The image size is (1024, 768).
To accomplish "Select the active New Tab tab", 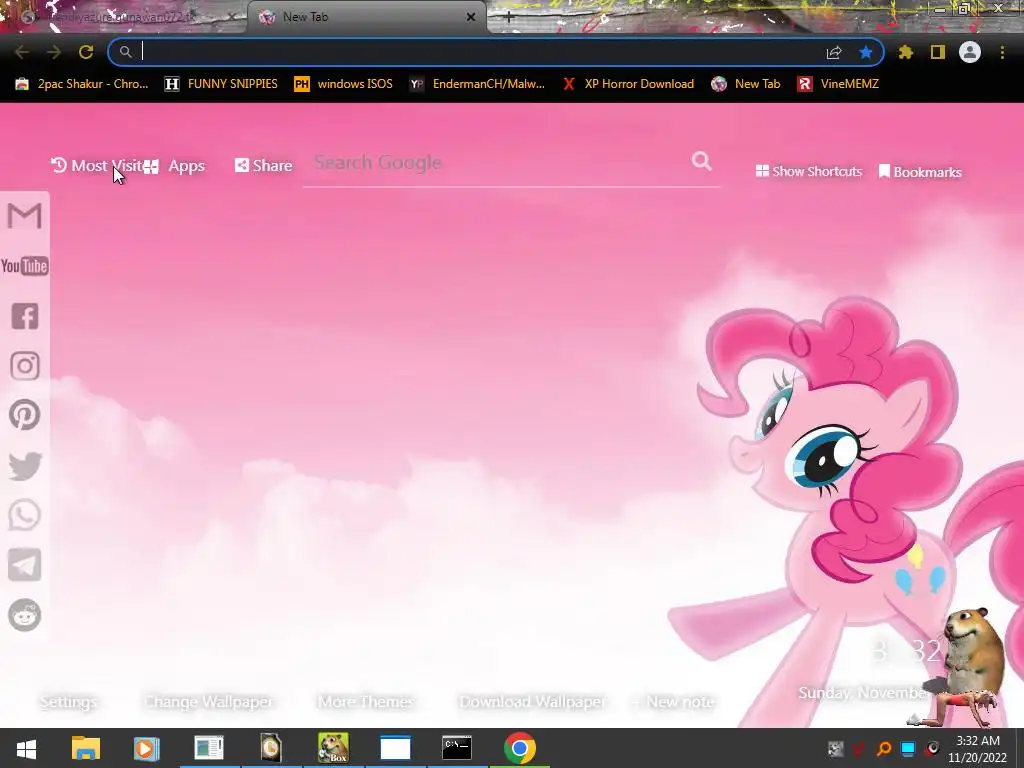I will point(366,17).
